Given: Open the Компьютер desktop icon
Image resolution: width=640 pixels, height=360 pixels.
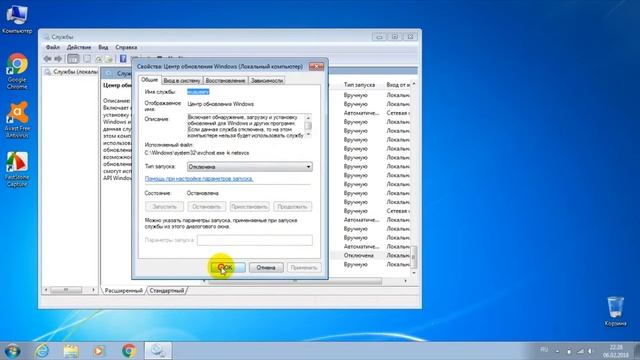Looking at the screenshot, I should coord(17,19).
